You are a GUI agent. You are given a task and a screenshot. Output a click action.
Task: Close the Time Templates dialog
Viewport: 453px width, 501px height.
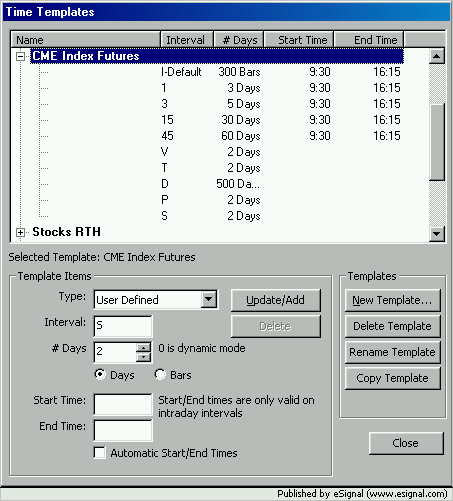[x=406, y=443]
